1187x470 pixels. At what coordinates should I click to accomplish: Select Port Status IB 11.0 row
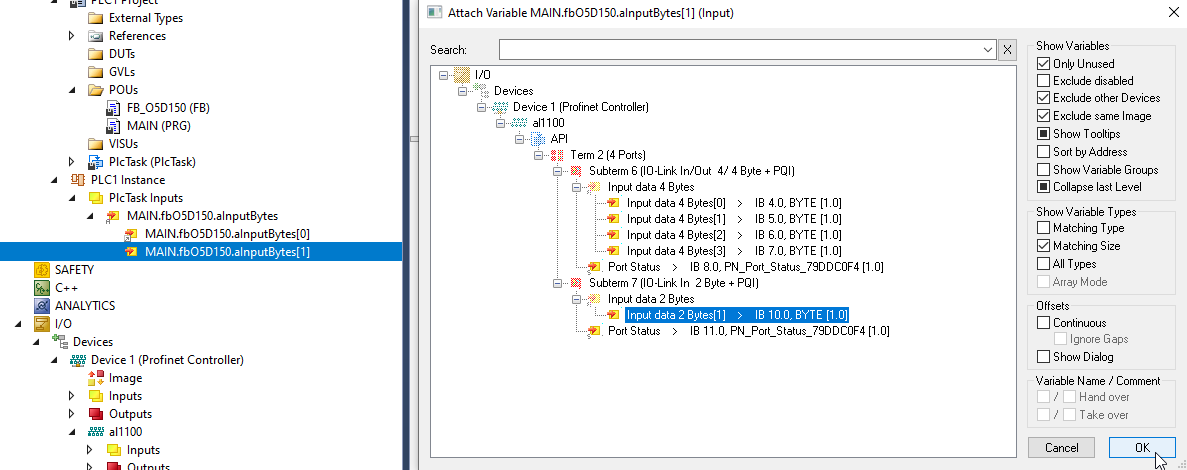pos(749,331)
